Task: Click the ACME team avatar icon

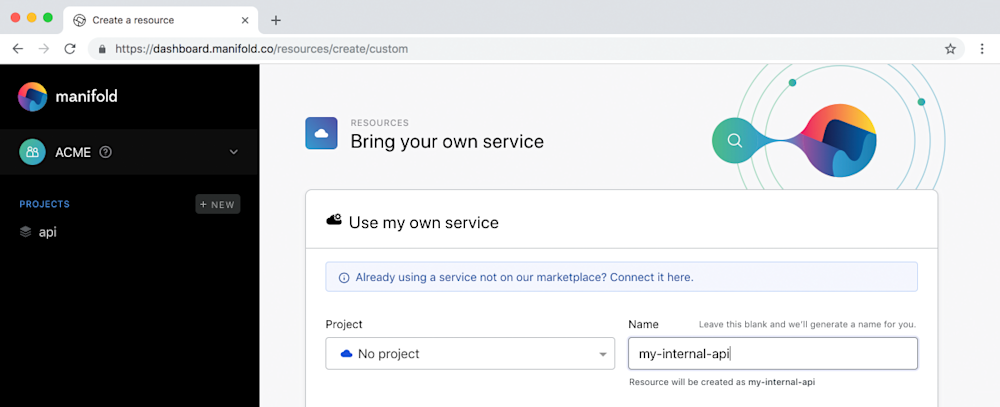Action: pyautogui.click(x=32, y=152)
